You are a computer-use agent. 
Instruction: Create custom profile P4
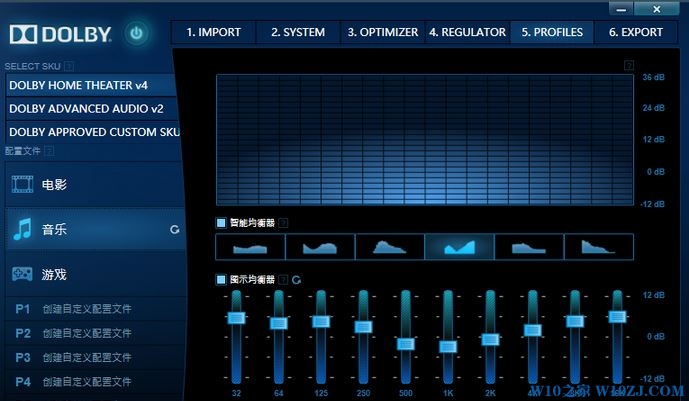[95, 382]
